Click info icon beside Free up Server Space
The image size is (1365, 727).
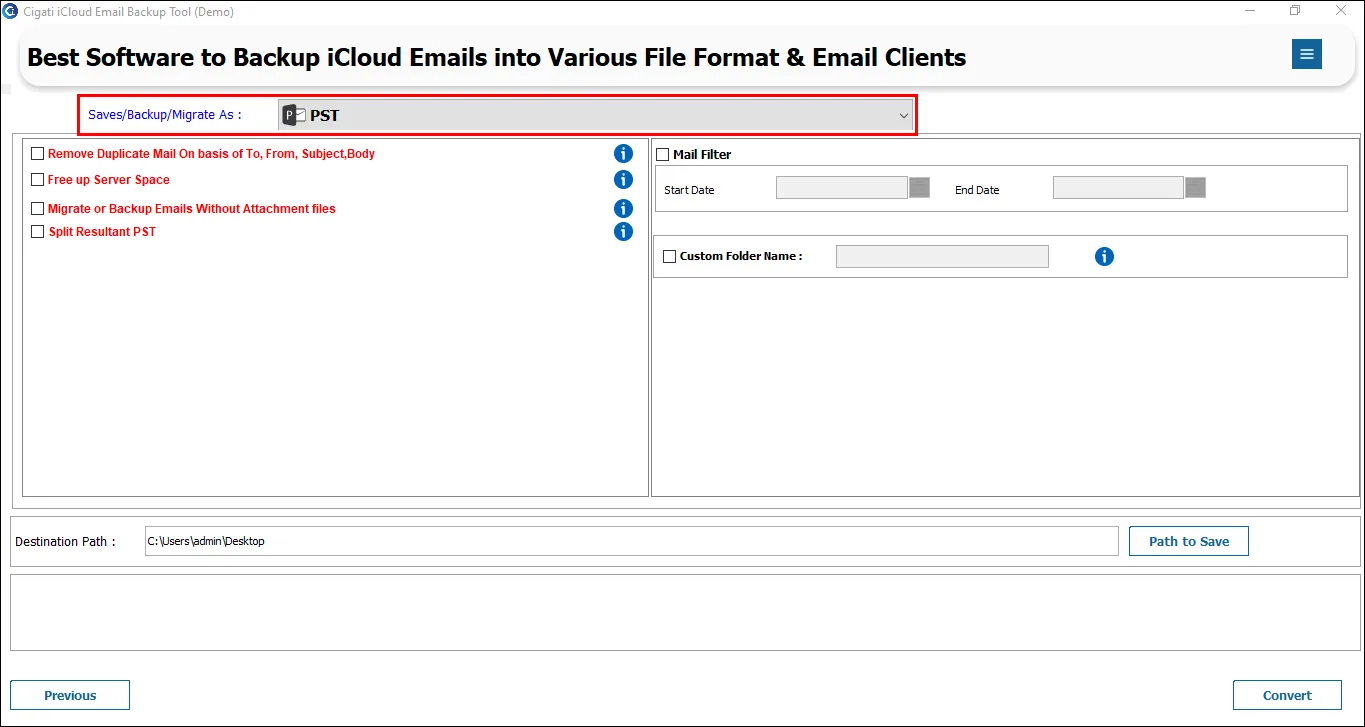(623, 180)
